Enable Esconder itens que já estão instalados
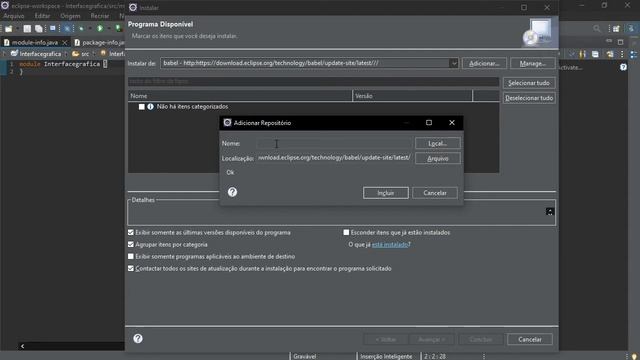640x360 pixels. (x=346, y=232)
